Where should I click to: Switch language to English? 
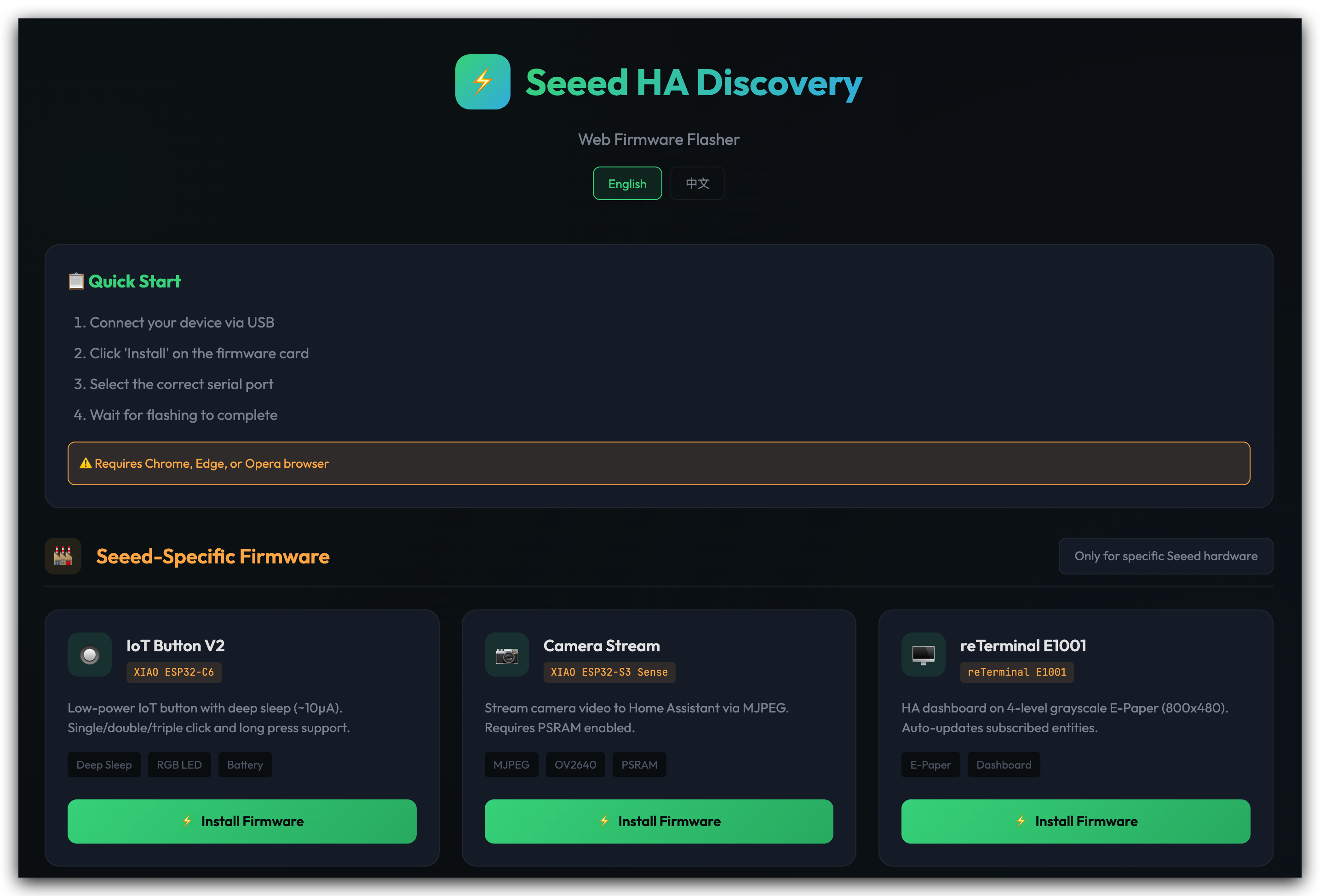tap(627, 184)
